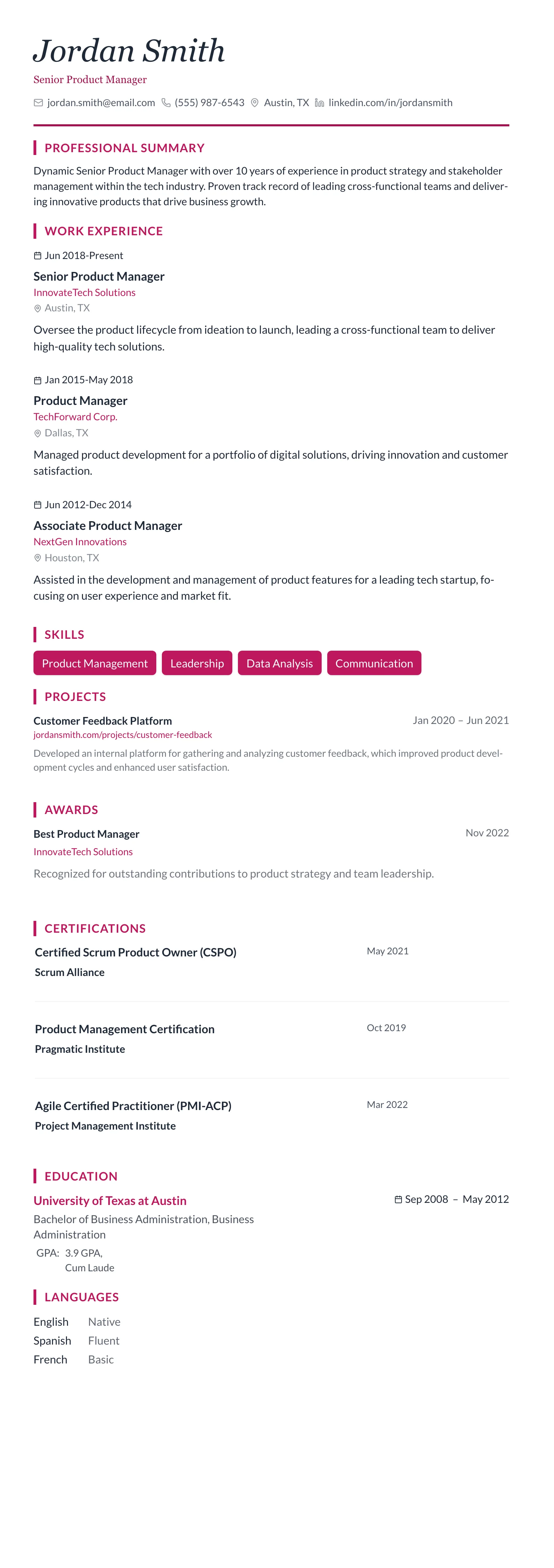Click calendar icon next to Jun 2012-Dec 2014
This screenshot has height=1568, width=554.
tap(38, 505)
